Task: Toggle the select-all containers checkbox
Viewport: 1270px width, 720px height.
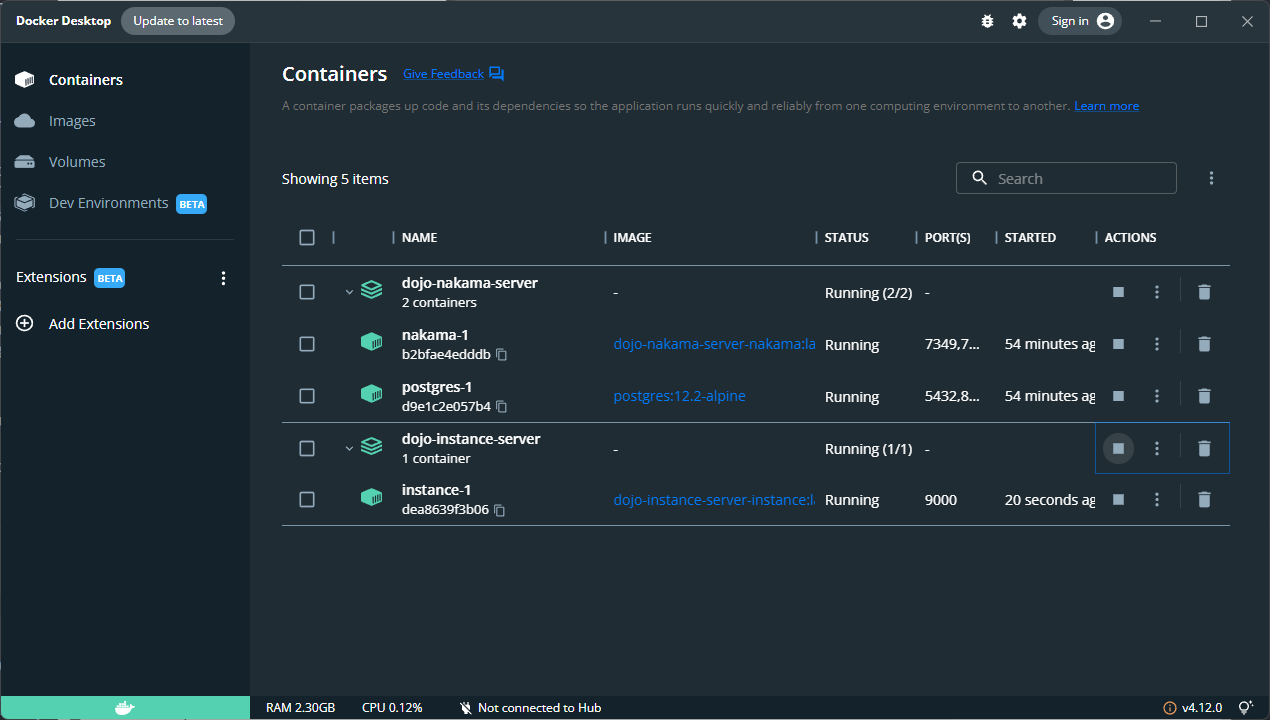Action: (307, 237)
